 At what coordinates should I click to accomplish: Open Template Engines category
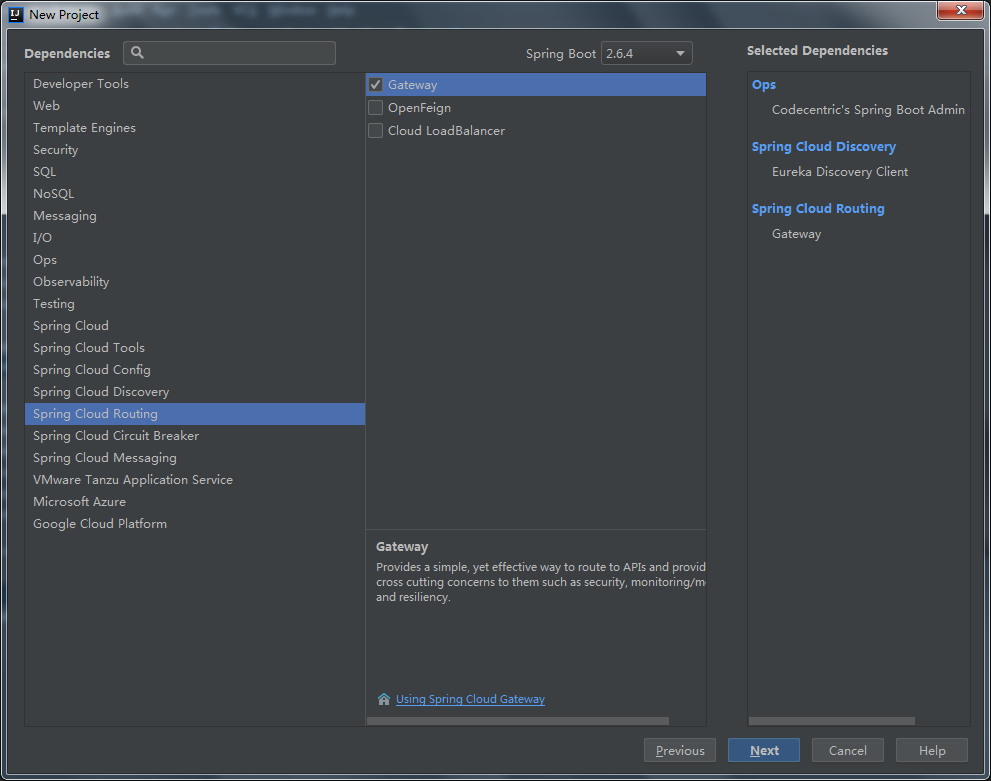point(195,128)
